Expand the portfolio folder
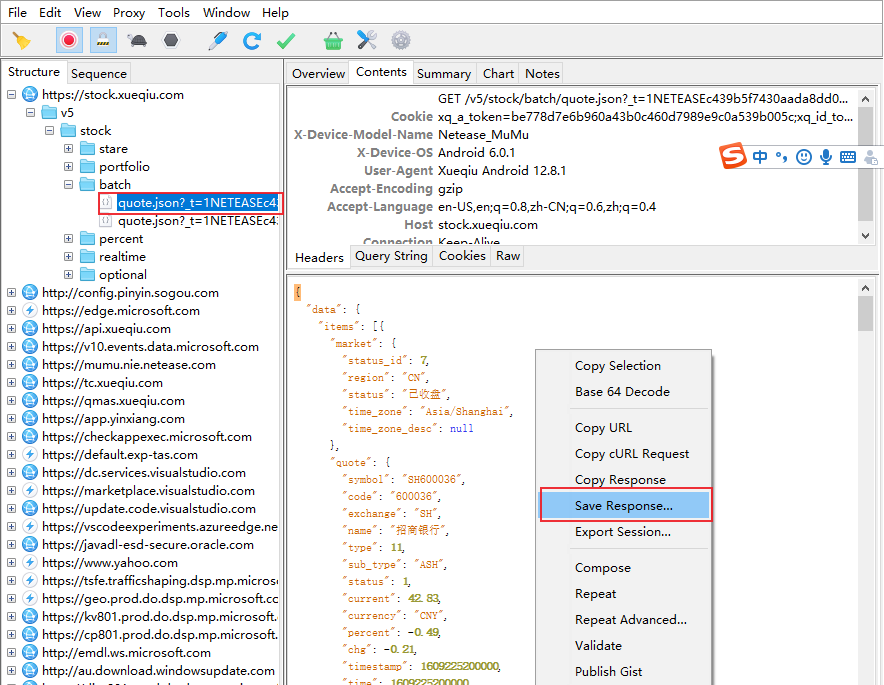Viewport: 884px width, 685px height. pos(68,167)
